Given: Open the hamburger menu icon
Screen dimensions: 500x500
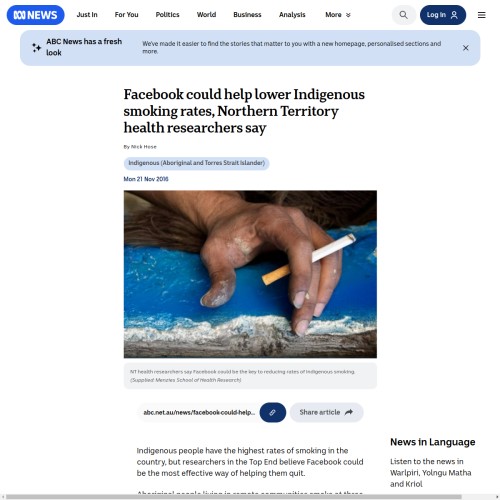Looking at the screenshot, I should point(481,15).
